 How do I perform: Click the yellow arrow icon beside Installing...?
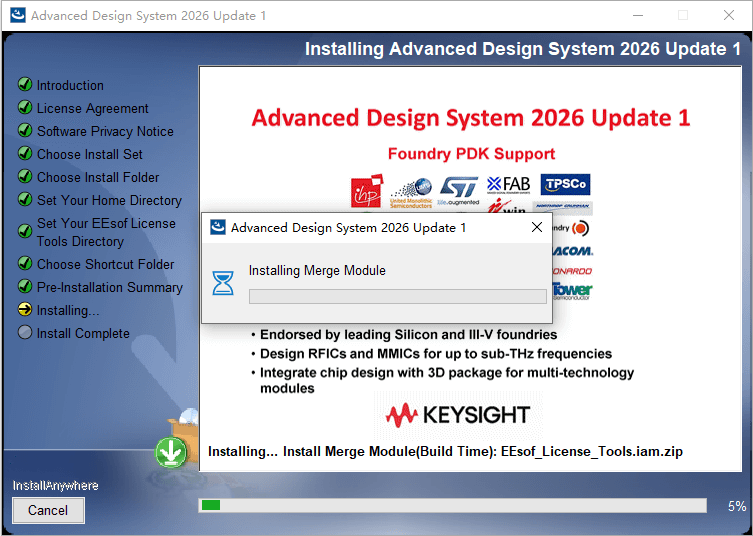tap(25, 310)
